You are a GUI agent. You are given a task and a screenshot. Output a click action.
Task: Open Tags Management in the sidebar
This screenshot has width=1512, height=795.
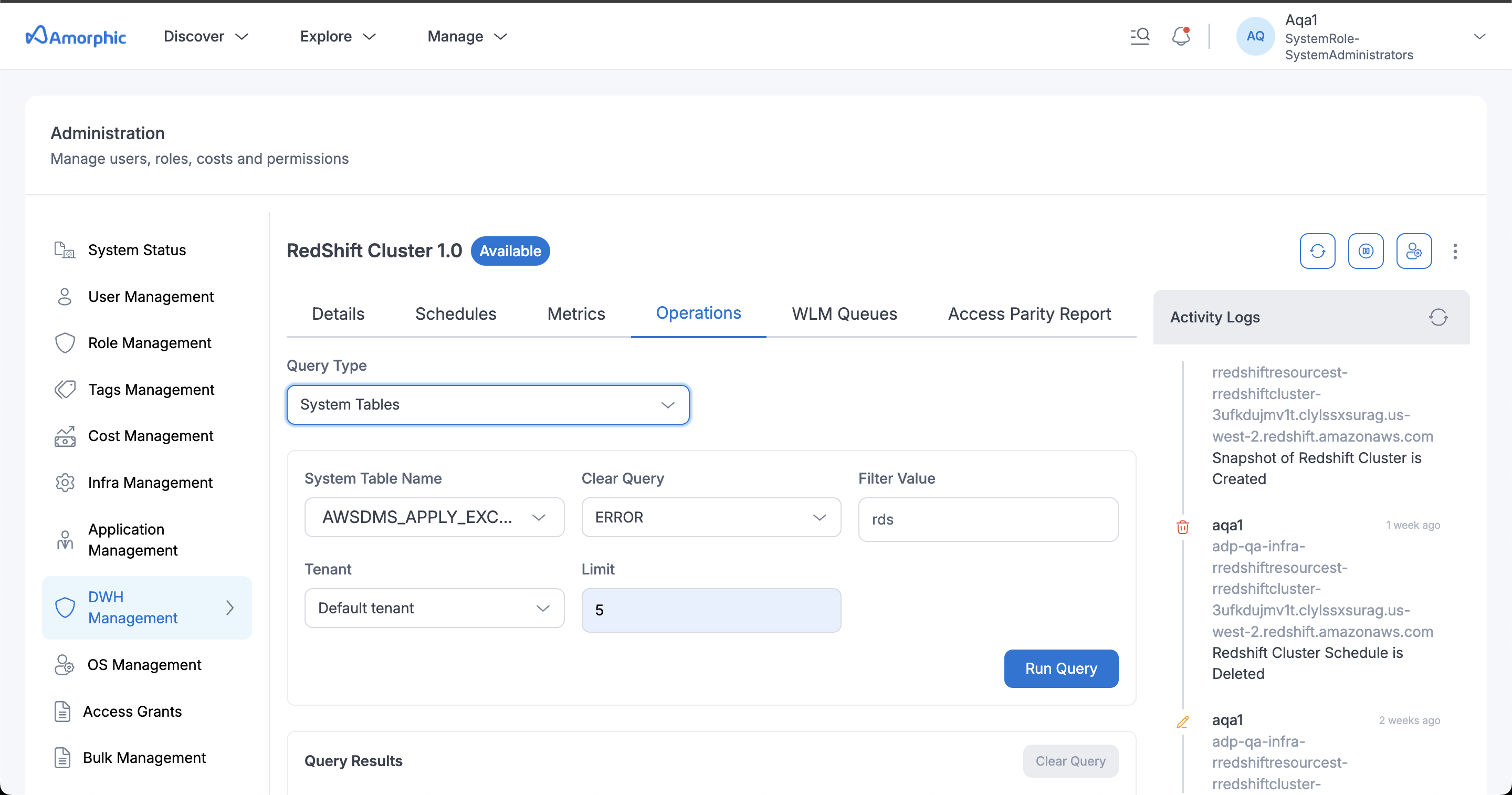point(151,389)
